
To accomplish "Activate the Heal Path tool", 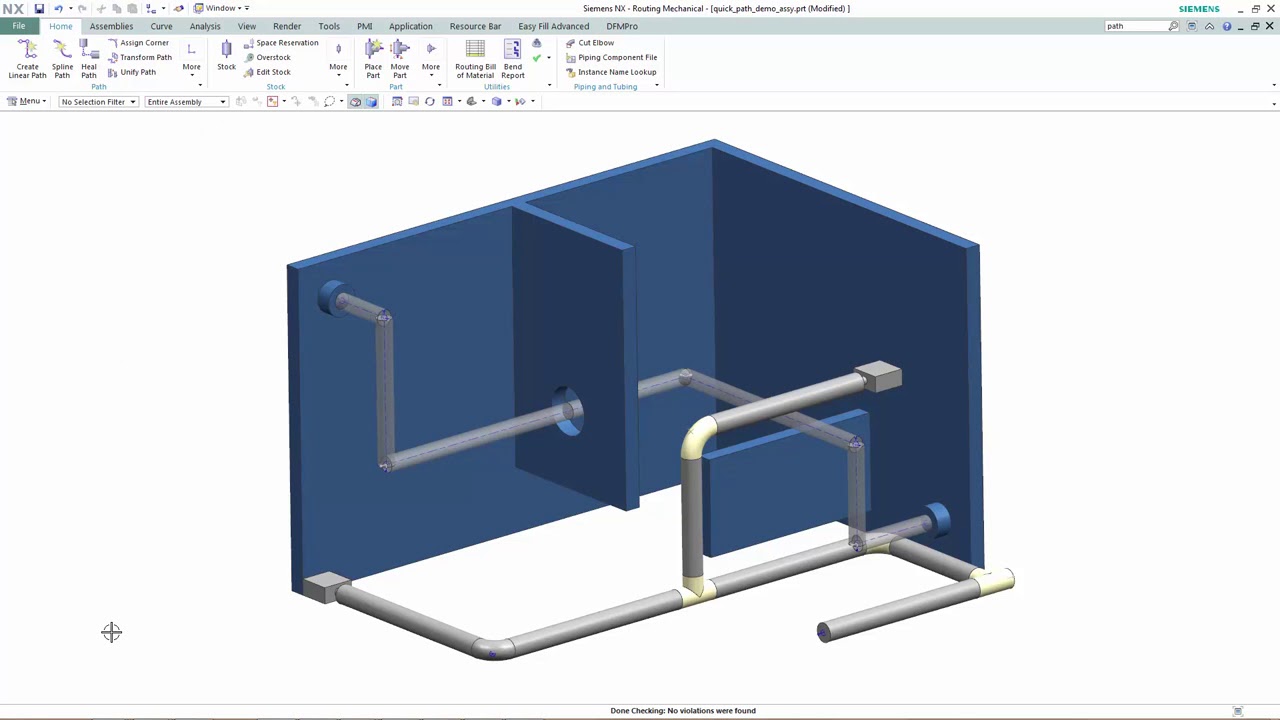I will click(89, 59).
